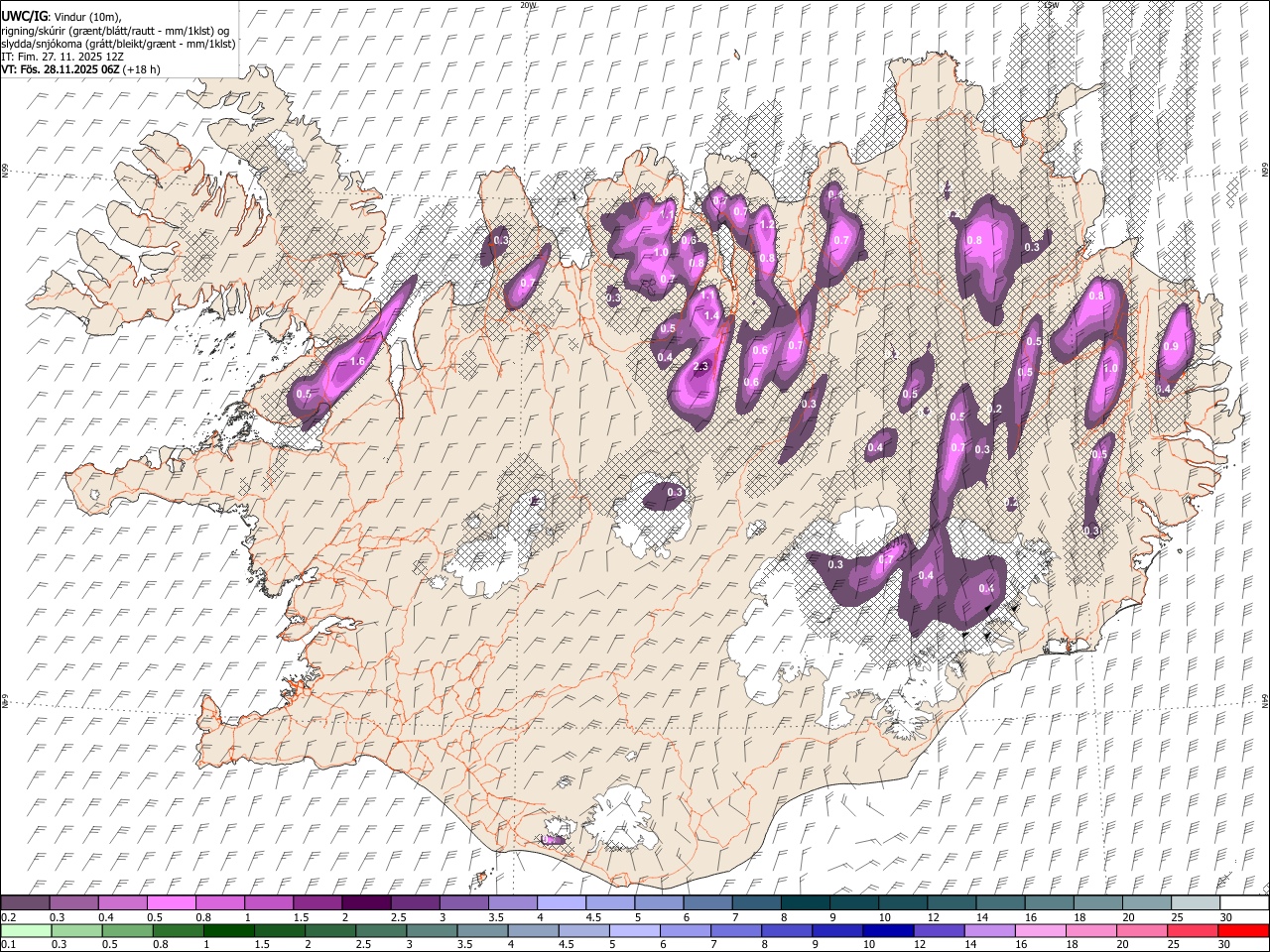This screenshot has width=1270, height=952.
Task: Pick the medium blue swatch labeled 8, lower row
Action: pos(786,931)
